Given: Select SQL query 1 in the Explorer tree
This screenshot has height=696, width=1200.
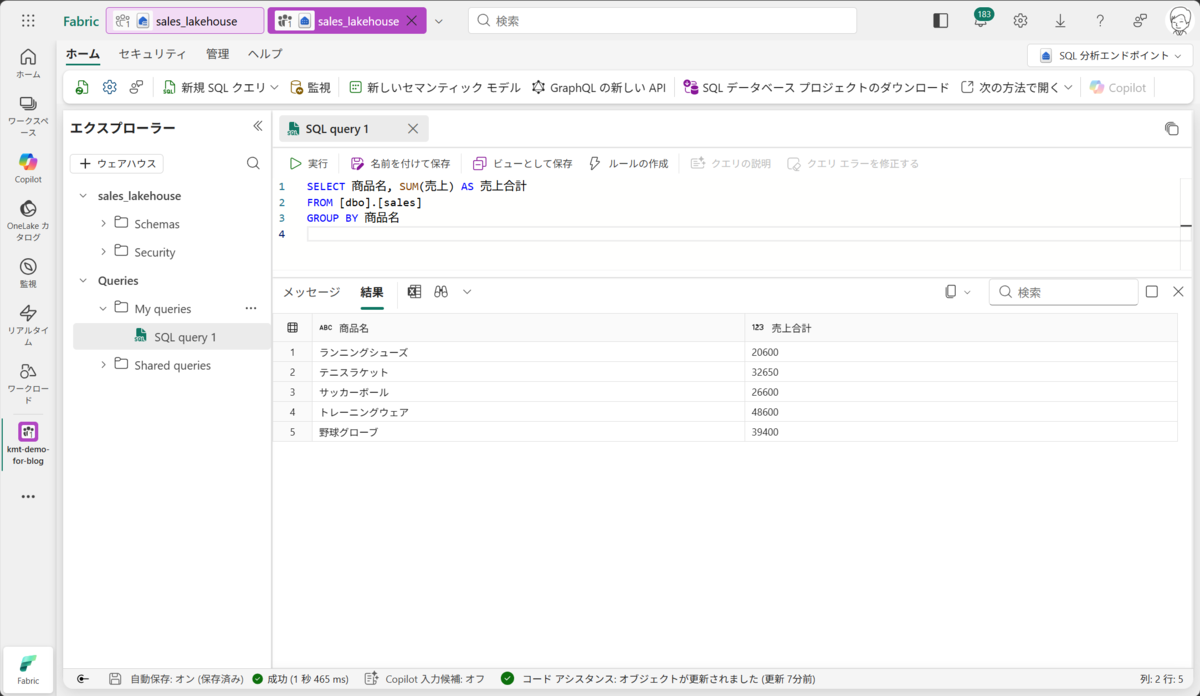Looking at the screenshot, I should pos(172,337).
